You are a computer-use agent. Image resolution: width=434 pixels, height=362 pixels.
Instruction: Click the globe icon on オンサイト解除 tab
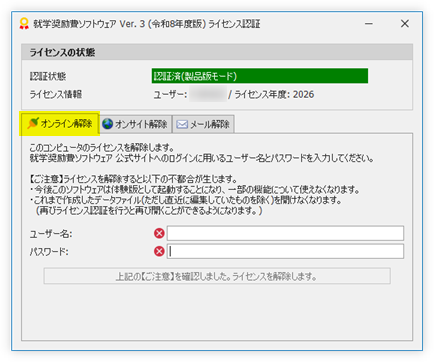tap(107, 124)
